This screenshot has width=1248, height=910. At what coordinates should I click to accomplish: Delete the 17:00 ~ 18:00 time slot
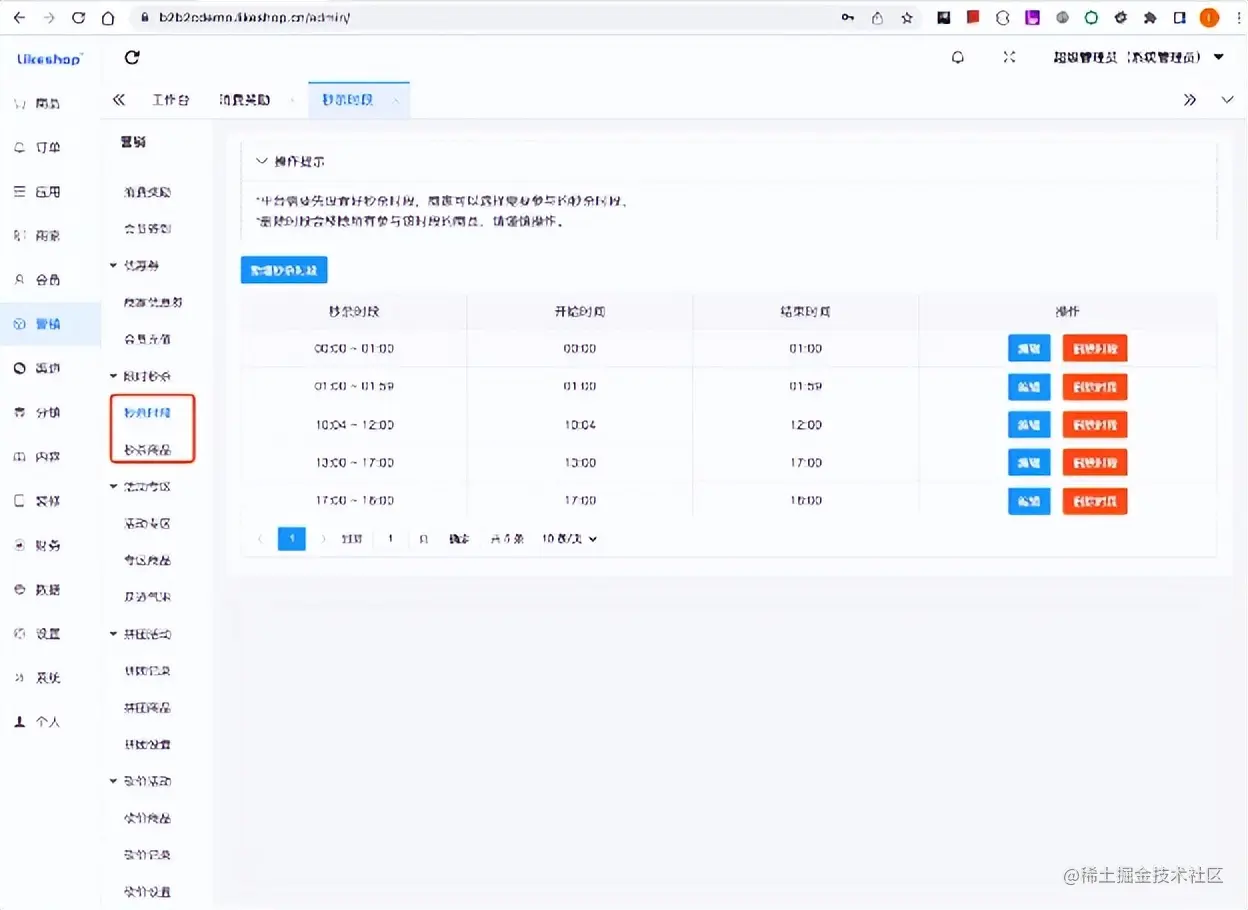pyautogui.click(x=1095, y=501)
